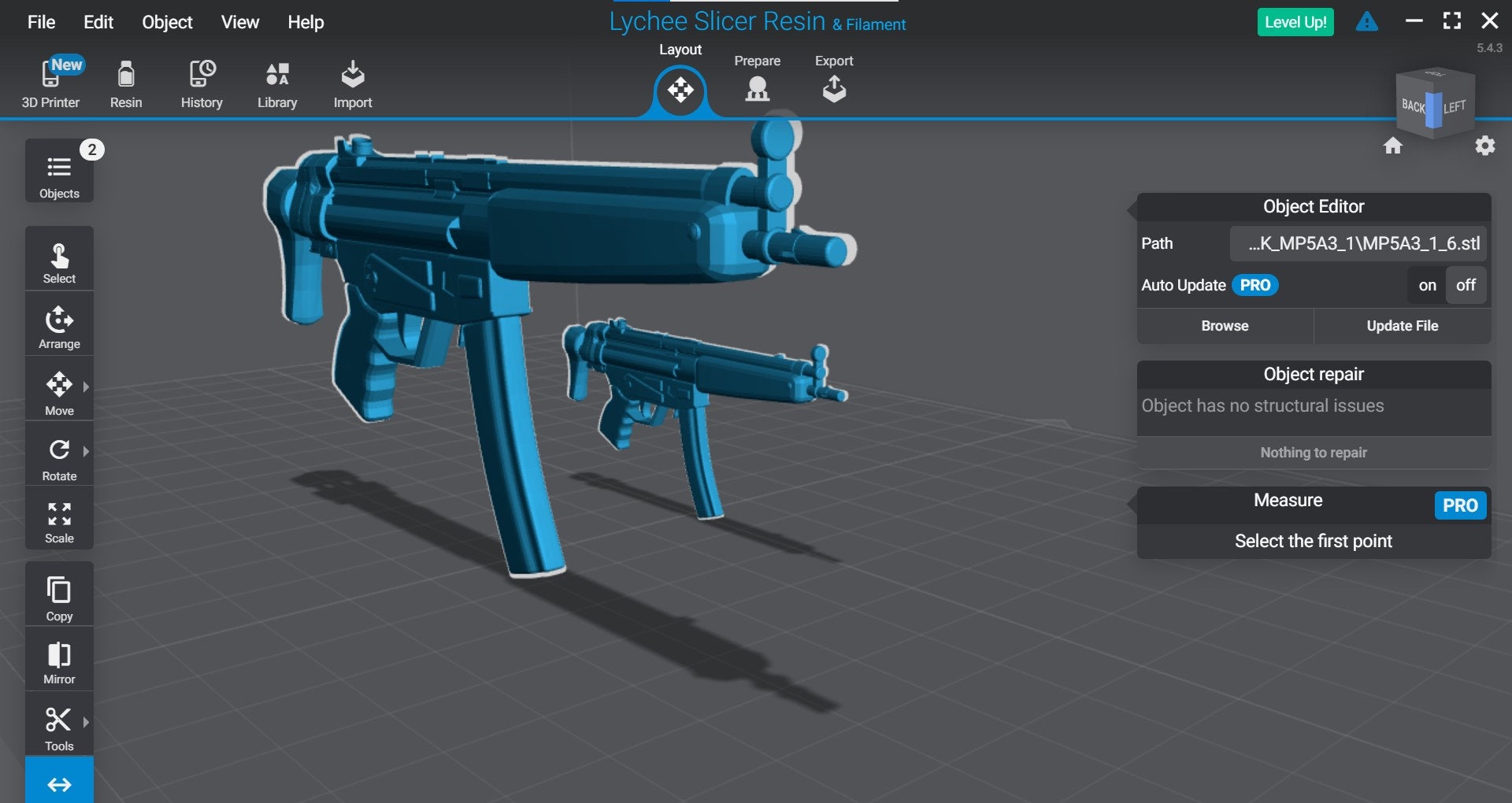
Task: Select the Mirror tool
Action: pos(58,659)
